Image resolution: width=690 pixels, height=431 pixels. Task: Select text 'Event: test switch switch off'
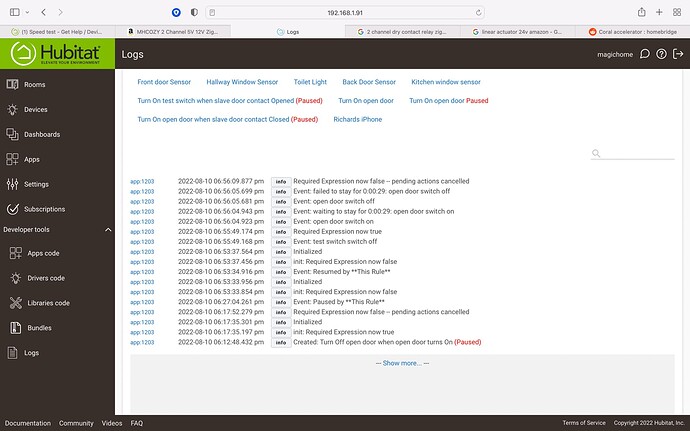pos(335,242)
